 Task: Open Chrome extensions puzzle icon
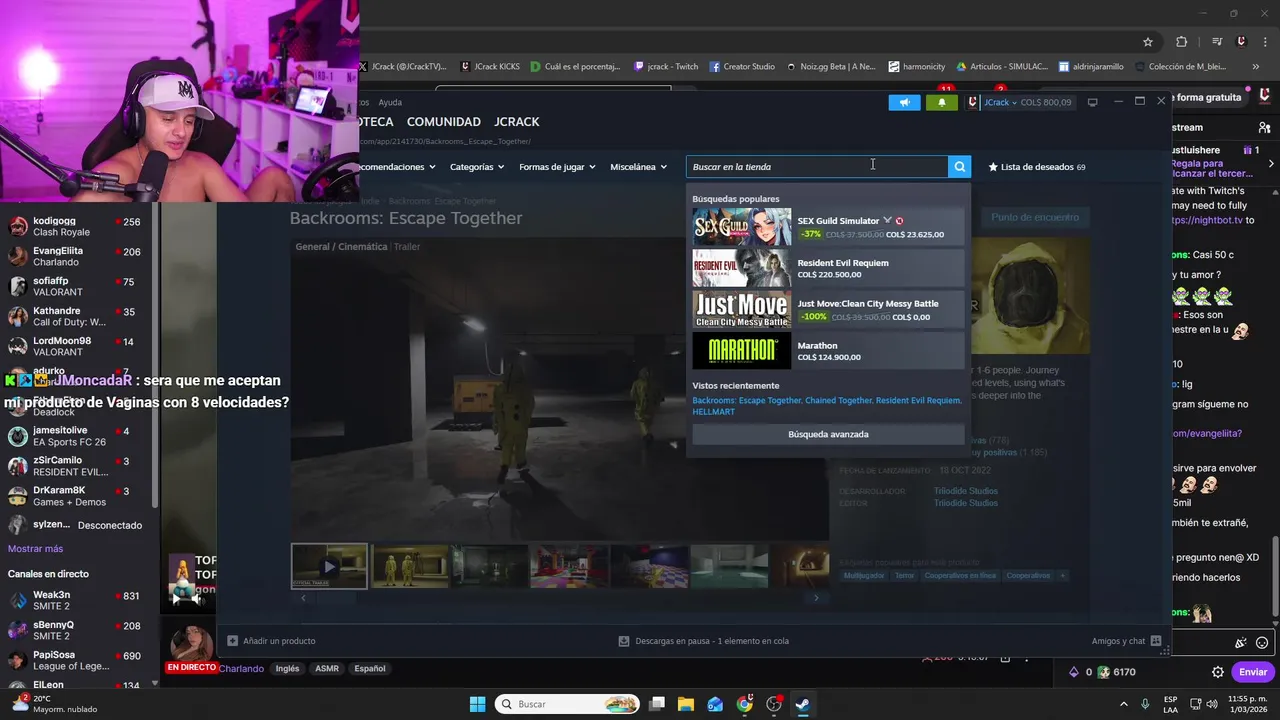coord(1181,42)
